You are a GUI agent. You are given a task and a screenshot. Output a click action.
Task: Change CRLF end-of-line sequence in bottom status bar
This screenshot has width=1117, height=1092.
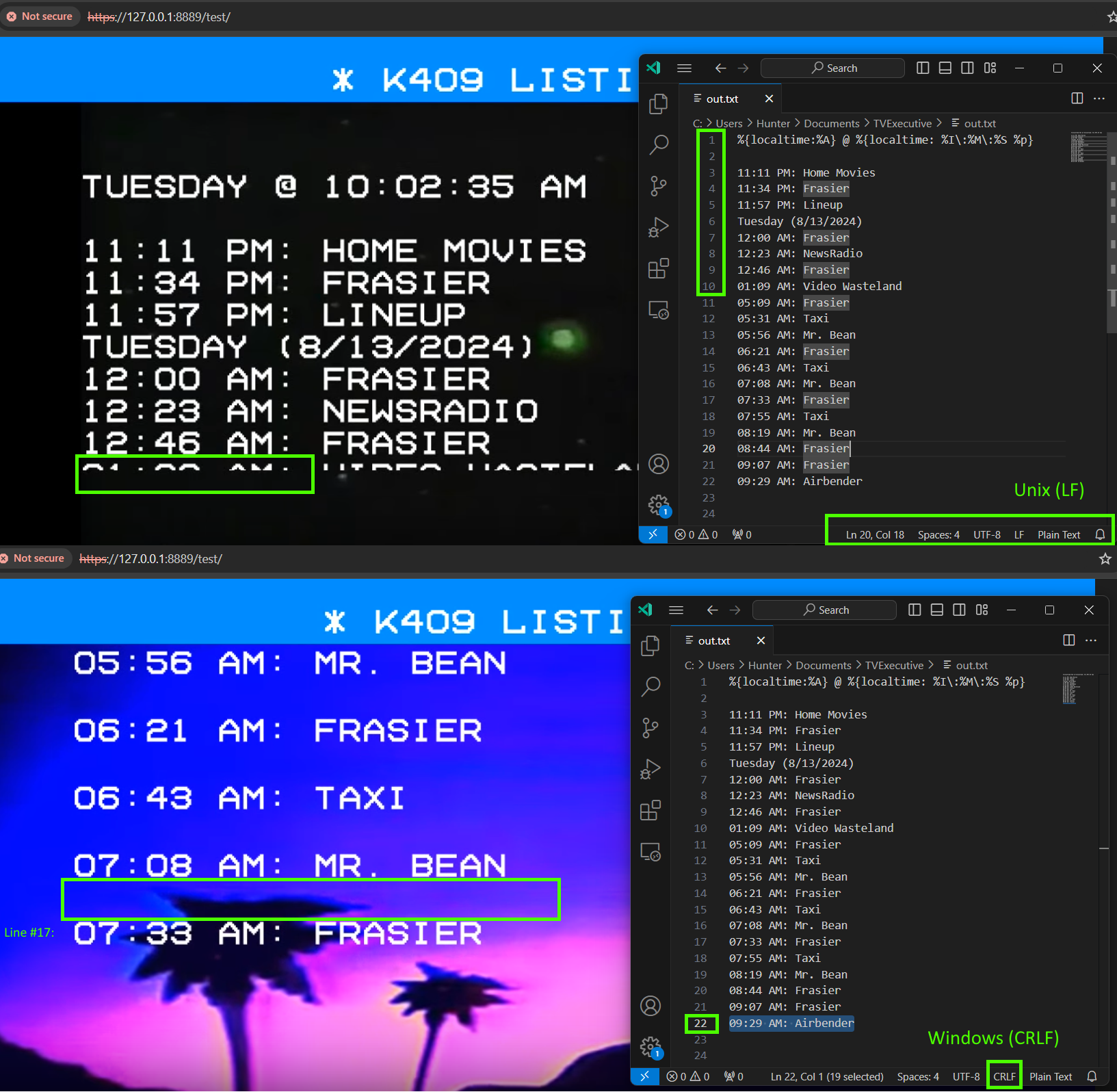pos(1004,1076)
